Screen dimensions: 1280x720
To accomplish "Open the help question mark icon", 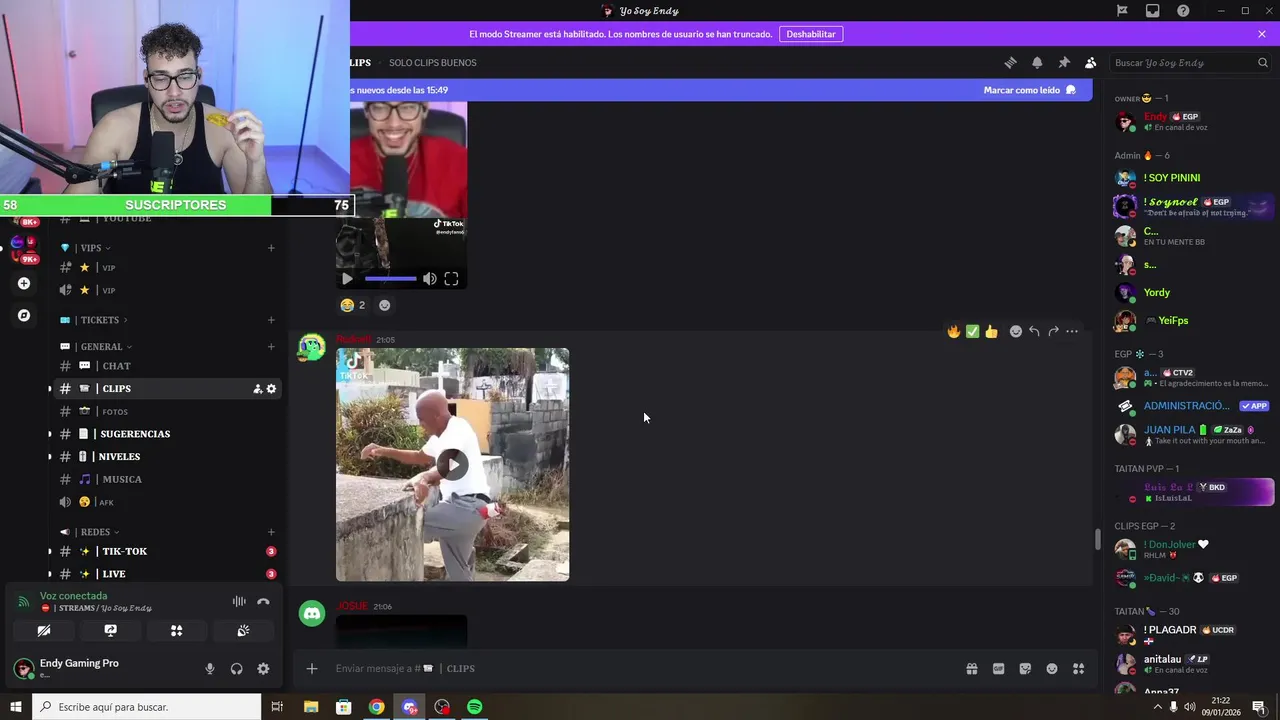I will point(1183,11).
